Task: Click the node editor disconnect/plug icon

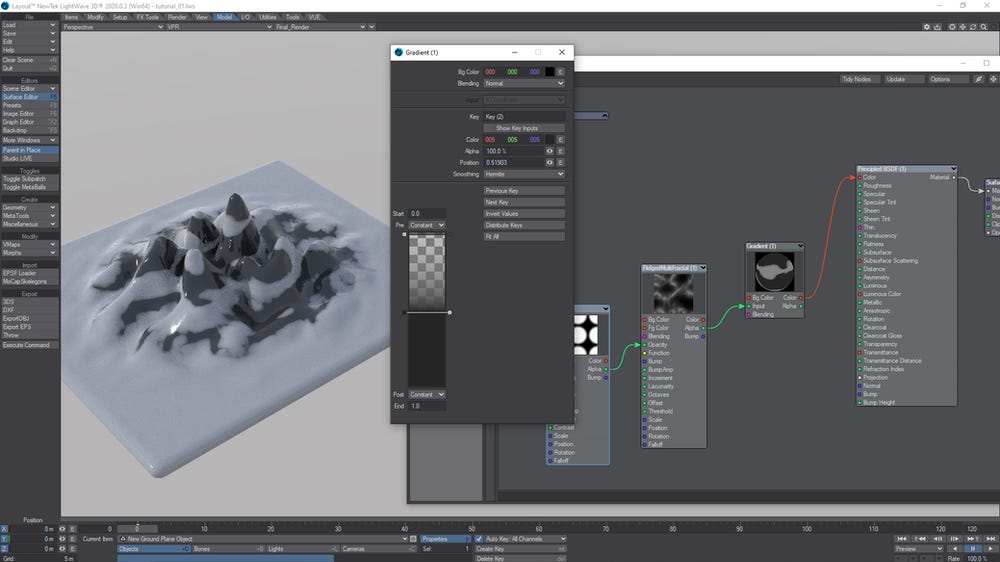Action: pyautogui.click(x=979, y=79)
